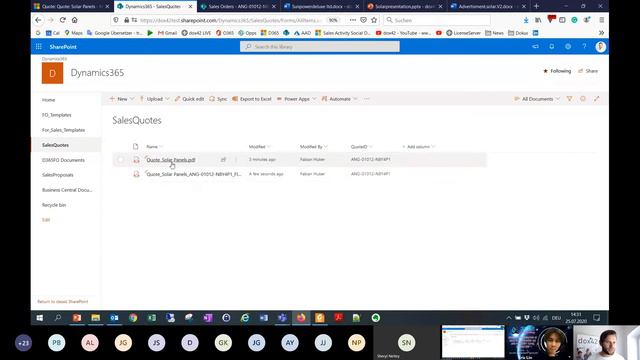Open the QuoteID column header menu

click(362, 147)
